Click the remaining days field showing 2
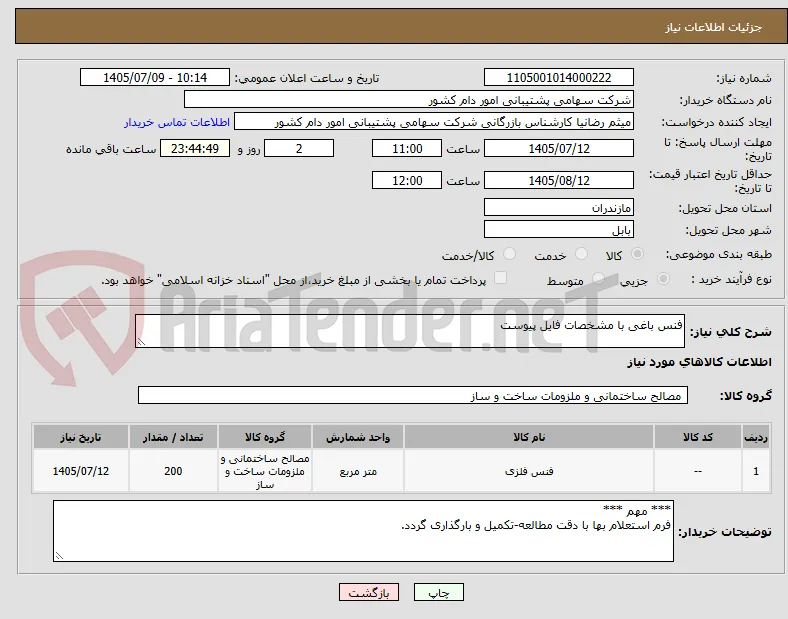Image resolution: width=788 pixels, height=619 pixels. [299, 149]
